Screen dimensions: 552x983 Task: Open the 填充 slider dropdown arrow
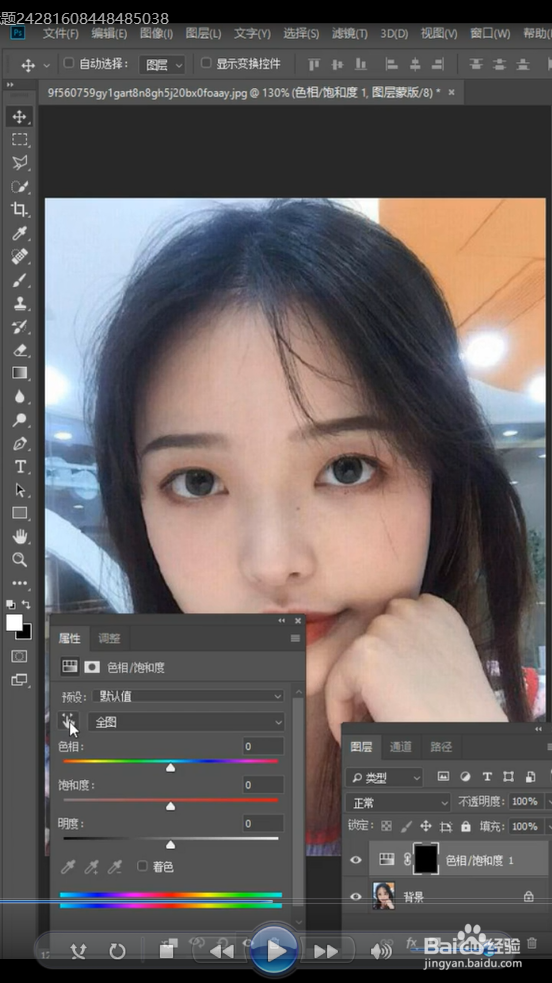tap(548, 826)
